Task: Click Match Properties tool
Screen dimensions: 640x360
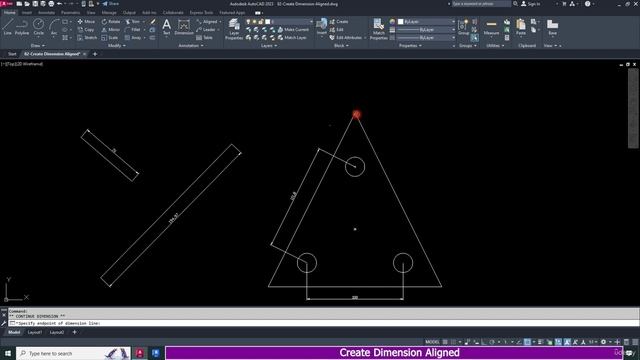Action: (378, 29)
